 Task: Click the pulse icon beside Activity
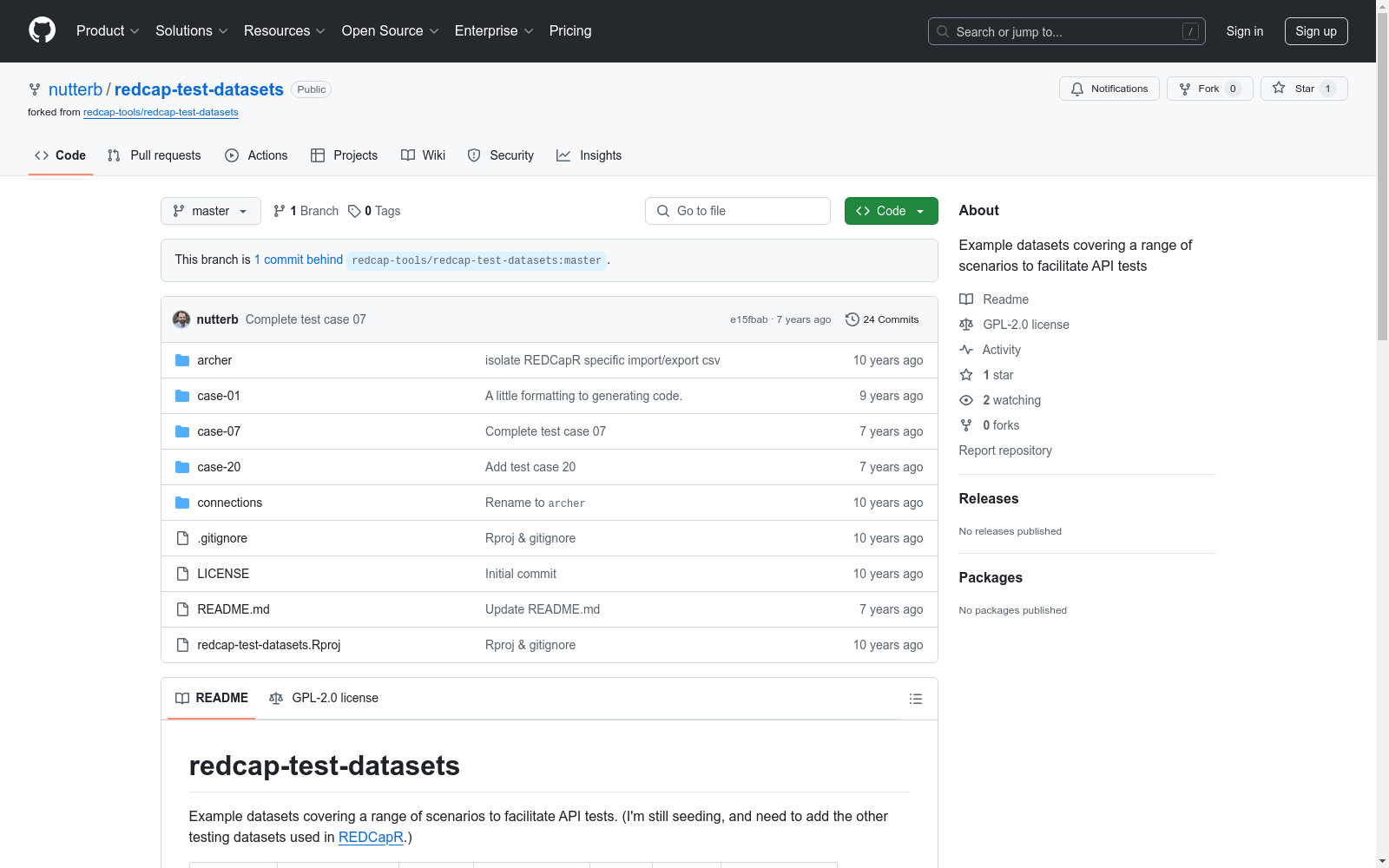[x=966, y=350]
